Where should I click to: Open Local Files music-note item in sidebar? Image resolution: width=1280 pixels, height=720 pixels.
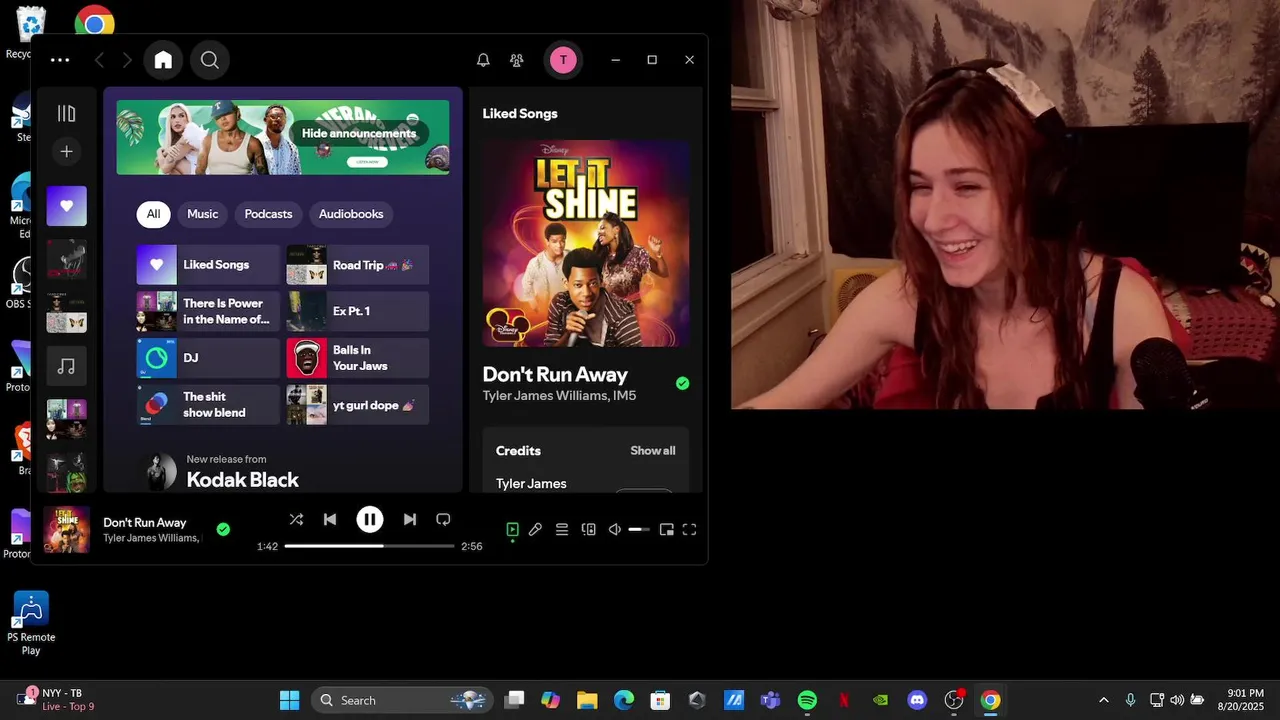point(67,366)
